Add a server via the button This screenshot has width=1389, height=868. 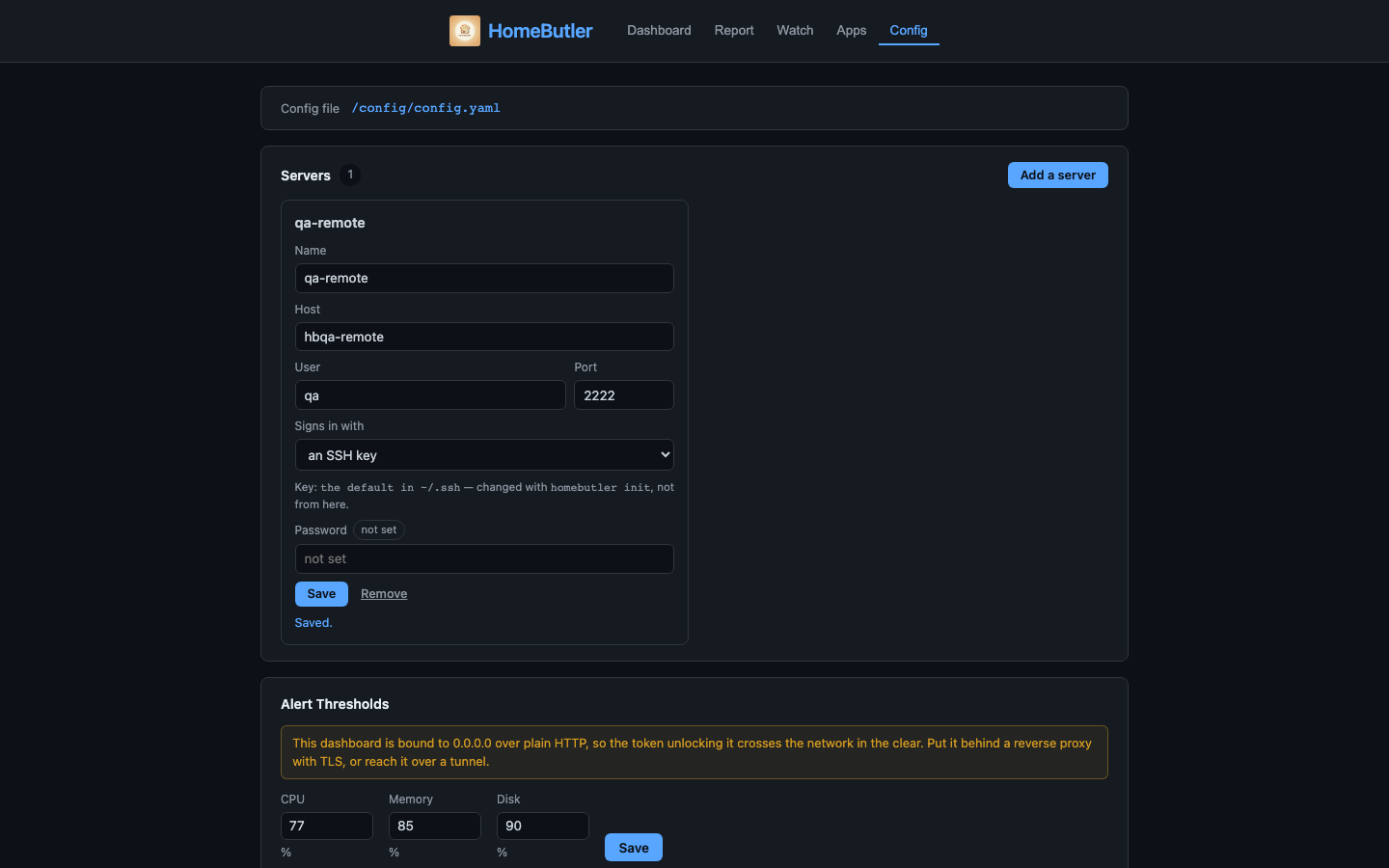pyautogui.click(x=1058, y=175)
